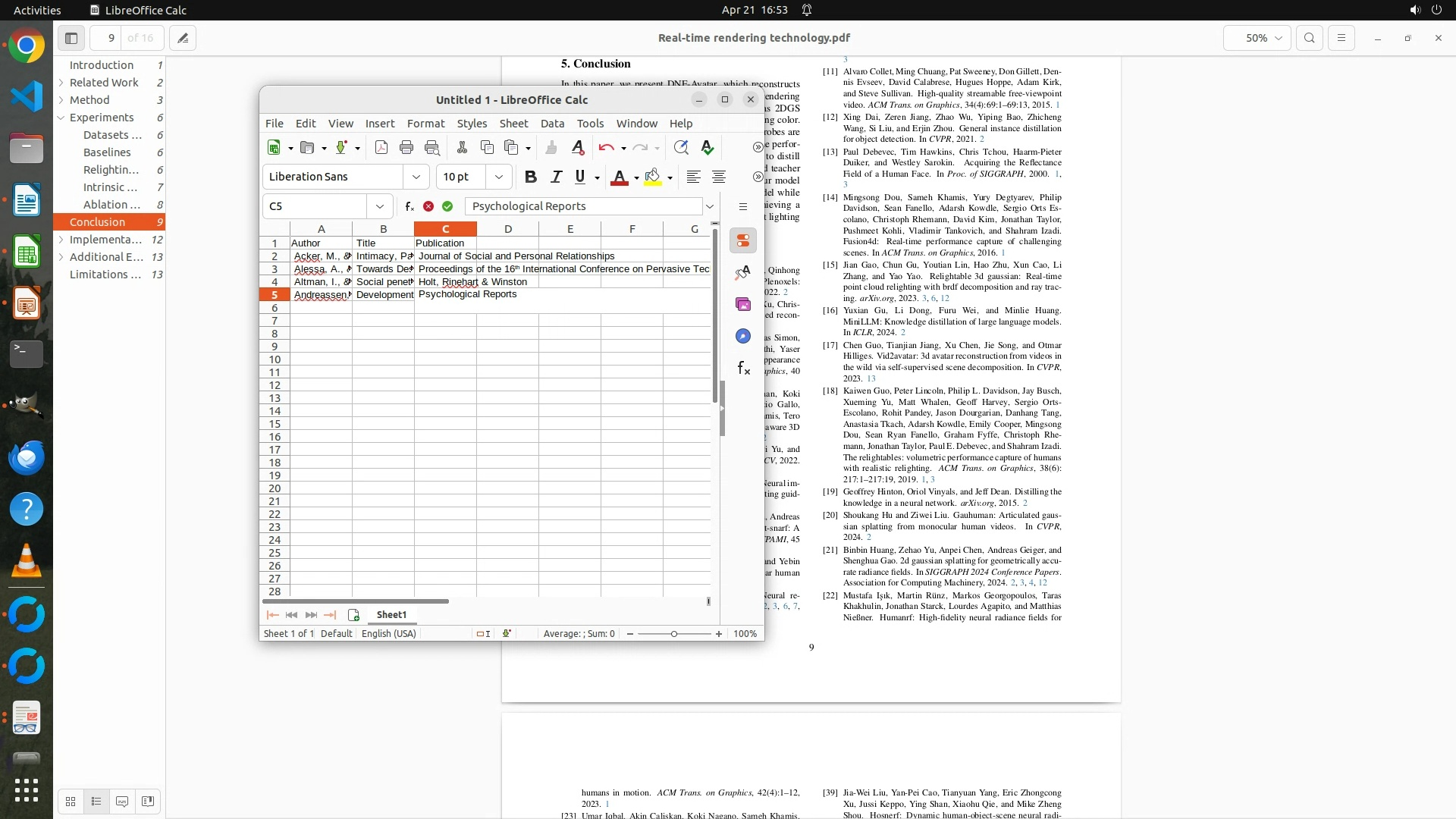
Task: Open the font size dropdown
Action: click(498, 177)
